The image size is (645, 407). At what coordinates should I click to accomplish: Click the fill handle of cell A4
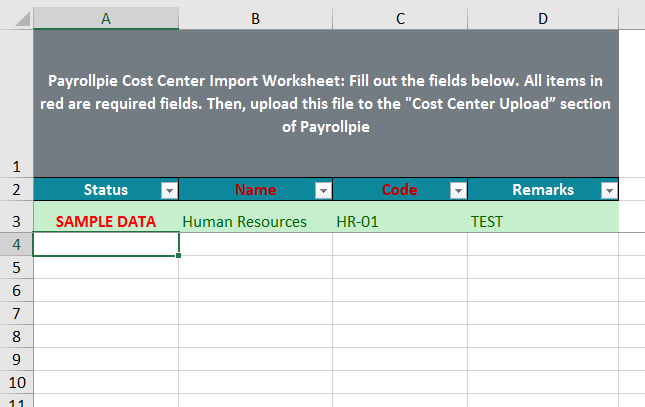point(179,256)
